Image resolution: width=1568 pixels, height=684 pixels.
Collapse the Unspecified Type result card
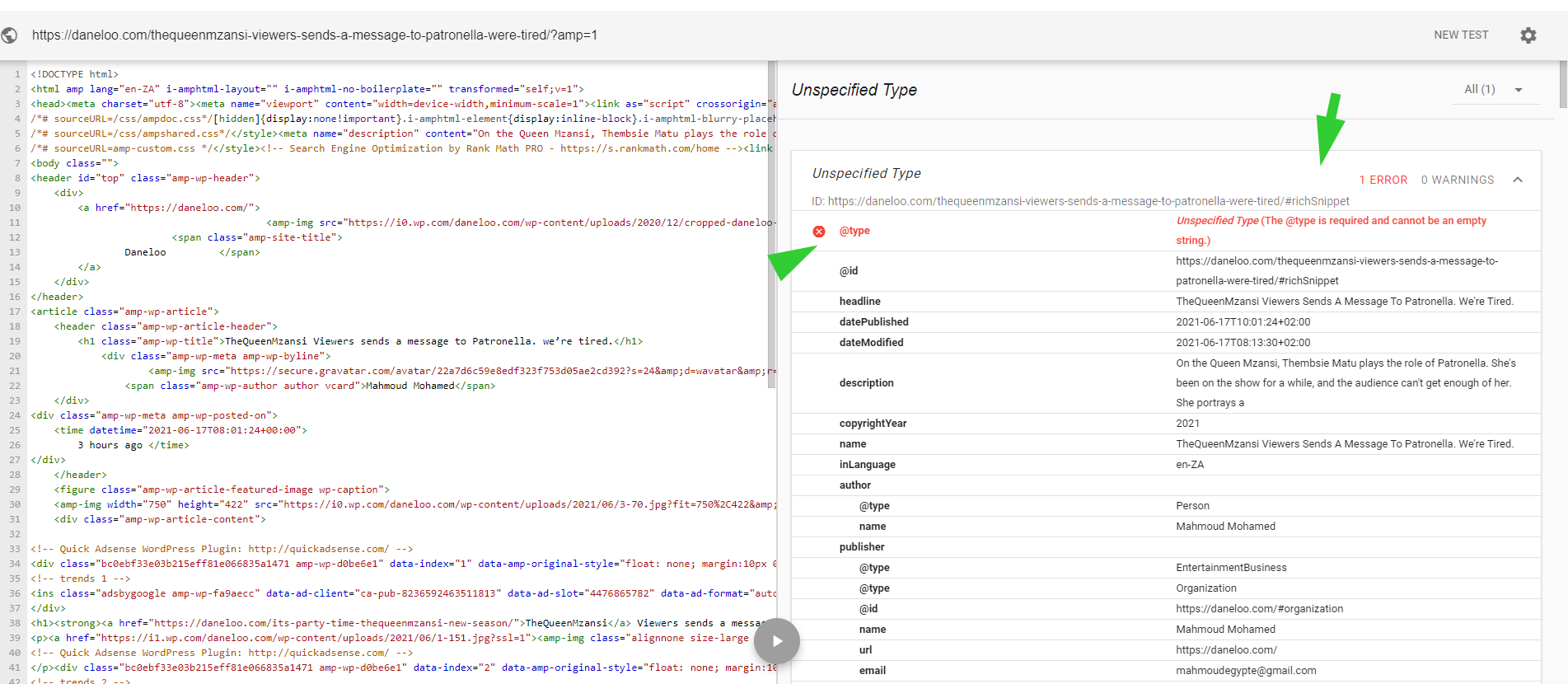[x=1518, y=180]
